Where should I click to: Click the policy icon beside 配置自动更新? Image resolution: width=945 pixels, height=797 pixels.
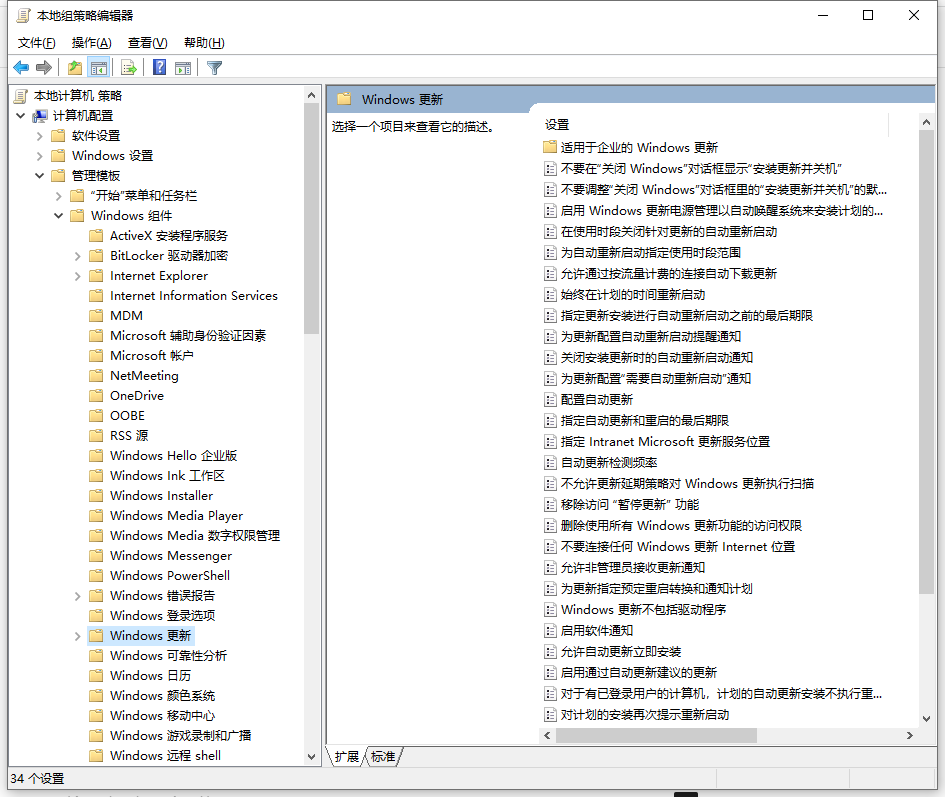pos(550,400)
